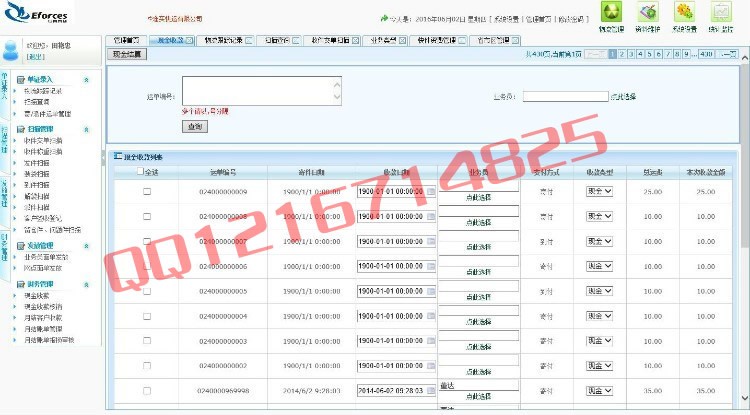
Task: Check the box for waybill 024000000005
Action: 147,291
